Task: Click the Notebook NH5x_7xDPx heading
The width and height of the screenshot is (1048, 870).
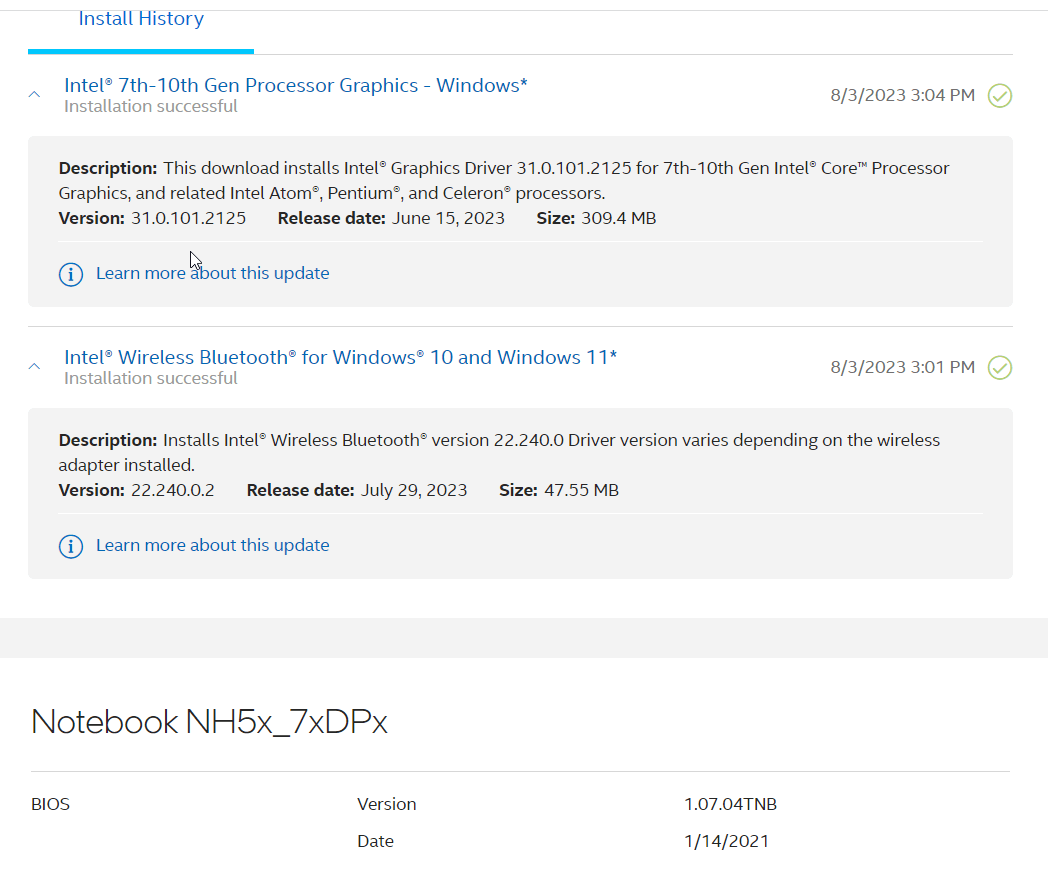Action: (x=209, y=722)
